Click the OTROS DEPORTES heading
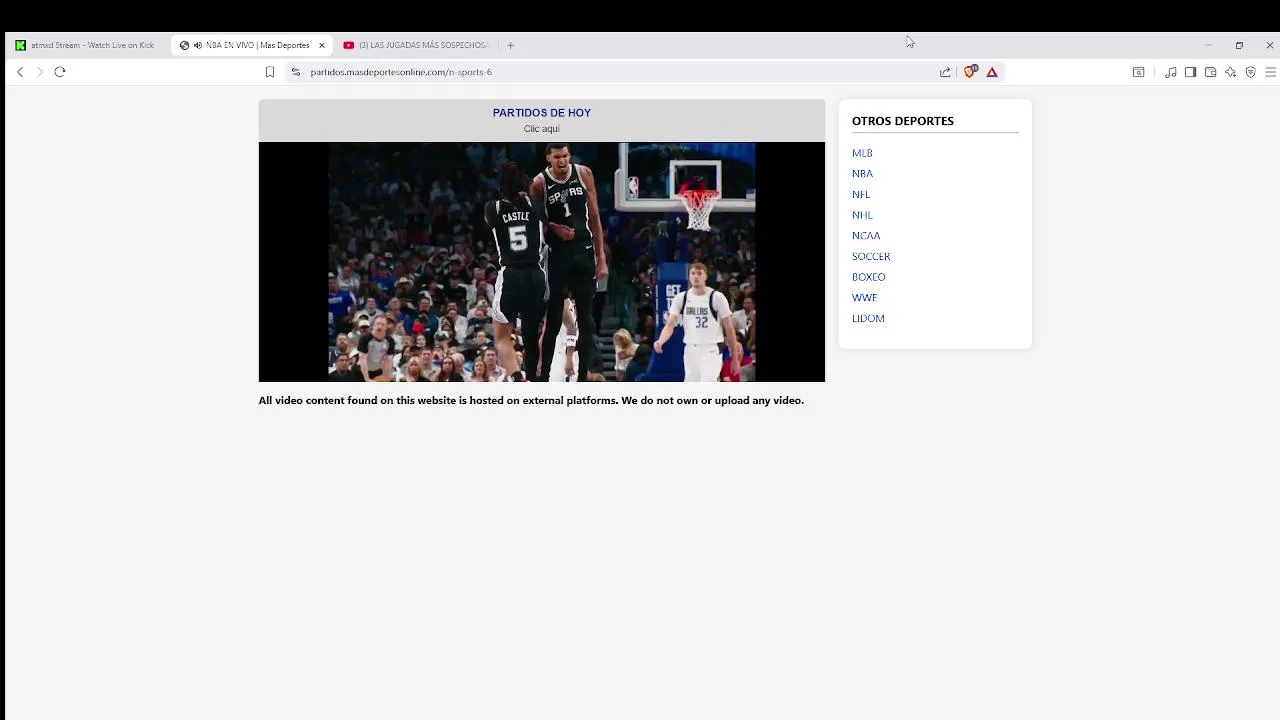The width and height of the screenshot is (1280, 720). [x=903, y=121]
